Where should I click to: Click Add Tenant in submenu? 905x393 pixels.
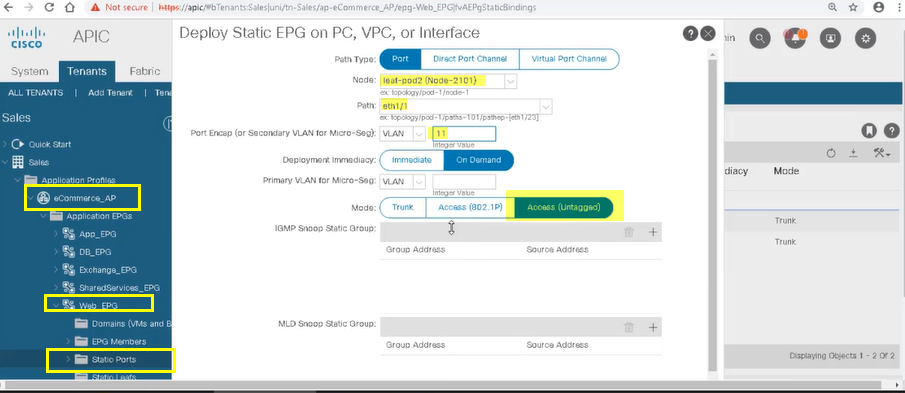pyautogui.click(x=110, y=92)
